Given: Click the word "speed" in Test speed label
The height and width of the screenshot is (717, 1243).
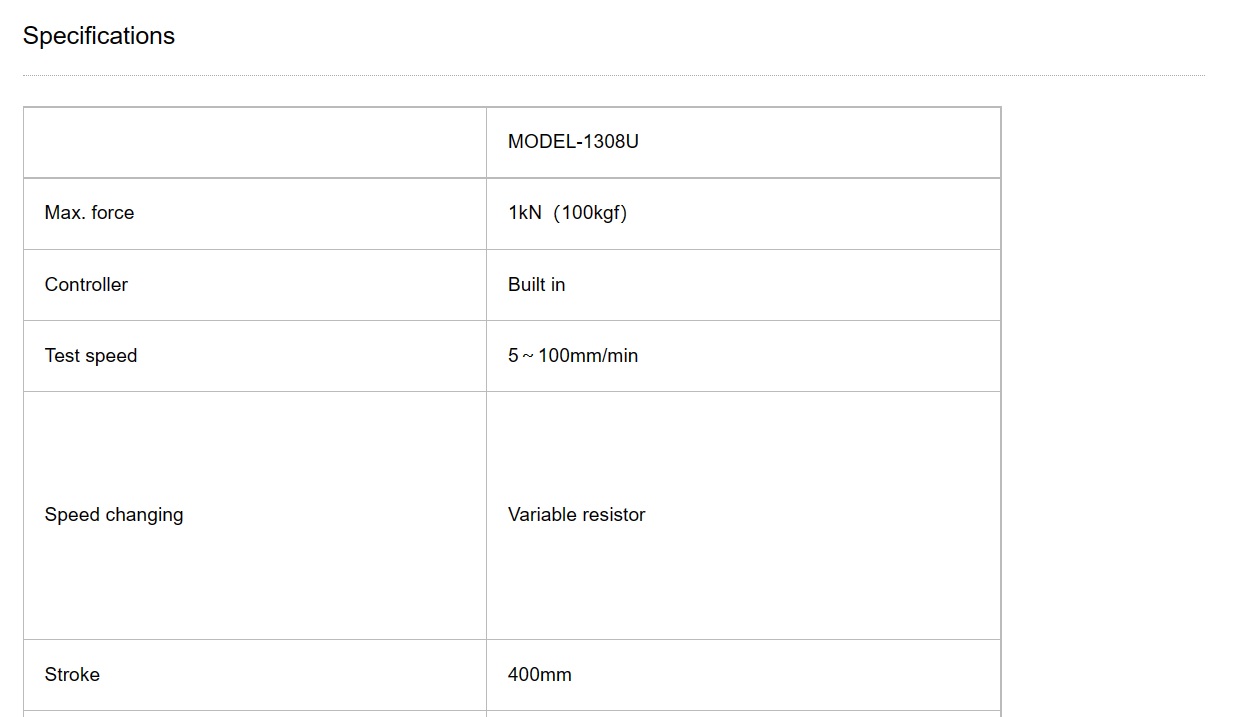Looking at the screenshot, I should [x=112, y=356].
